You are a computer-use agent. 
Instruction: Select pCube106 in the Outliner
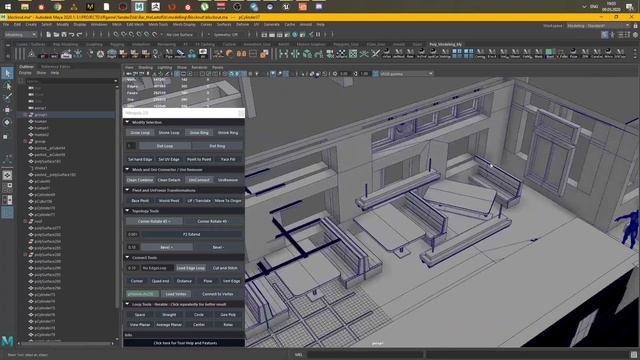[43, 201]
